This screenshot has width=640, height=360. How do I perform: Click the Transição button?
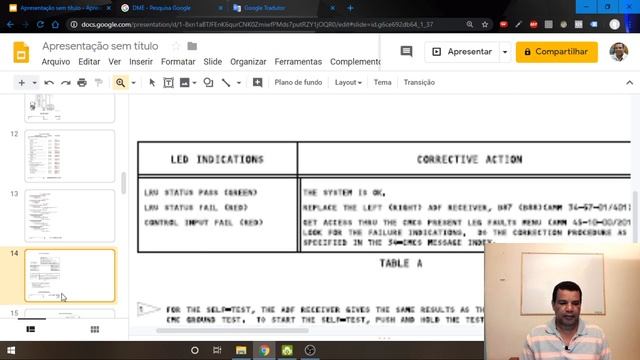point(419,82)
